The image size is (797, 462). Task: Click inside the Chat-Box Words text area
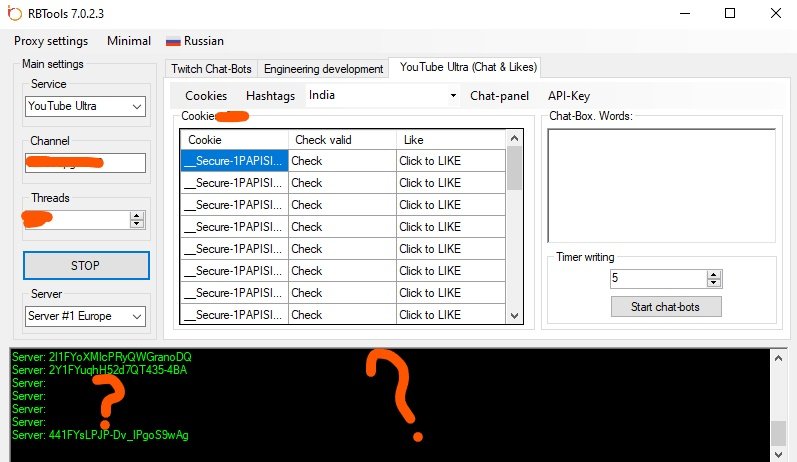click(x=662, y=185)
